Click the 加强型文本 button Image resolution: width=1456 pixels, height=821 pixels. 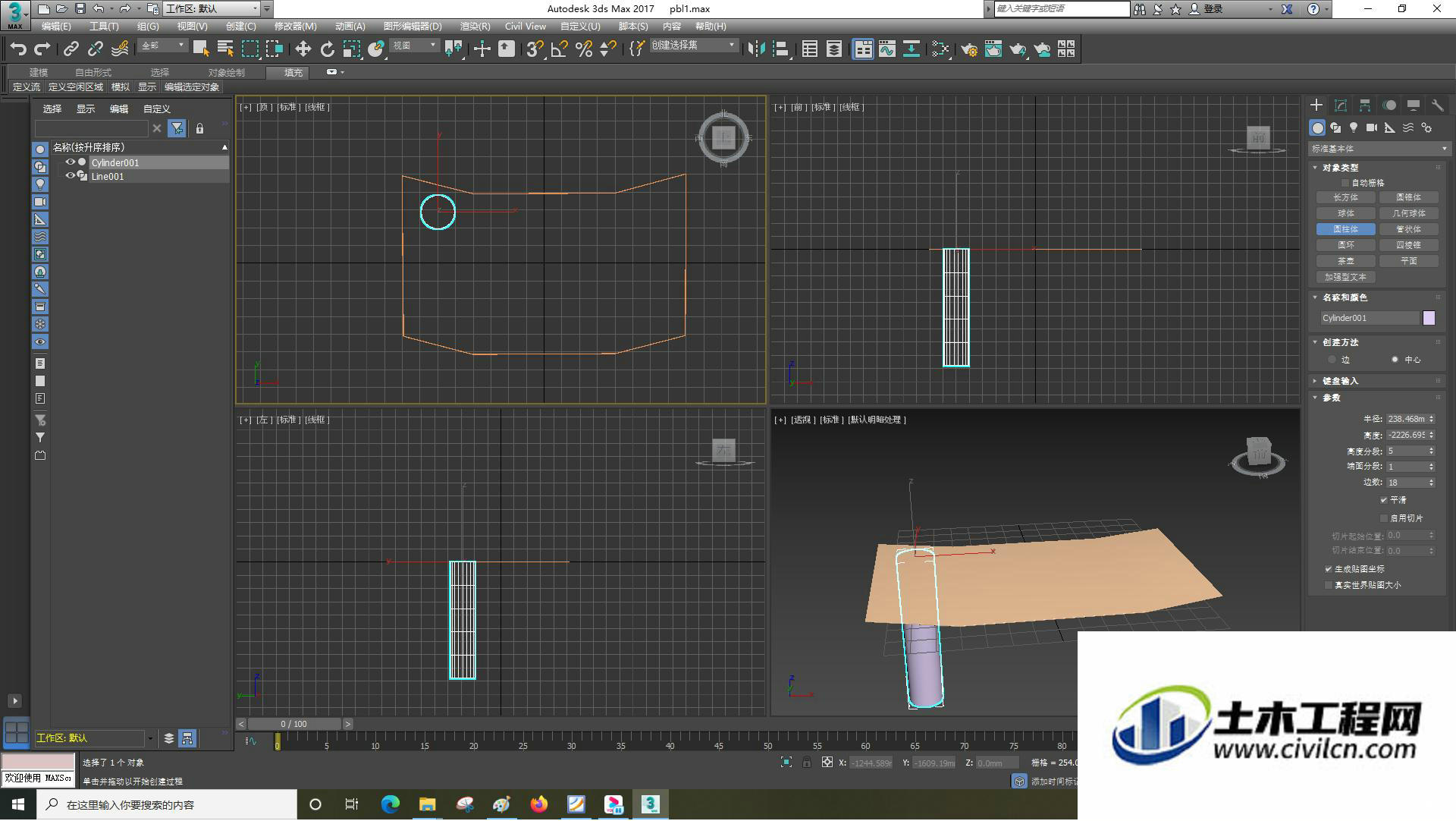[x=1346, y=277]
